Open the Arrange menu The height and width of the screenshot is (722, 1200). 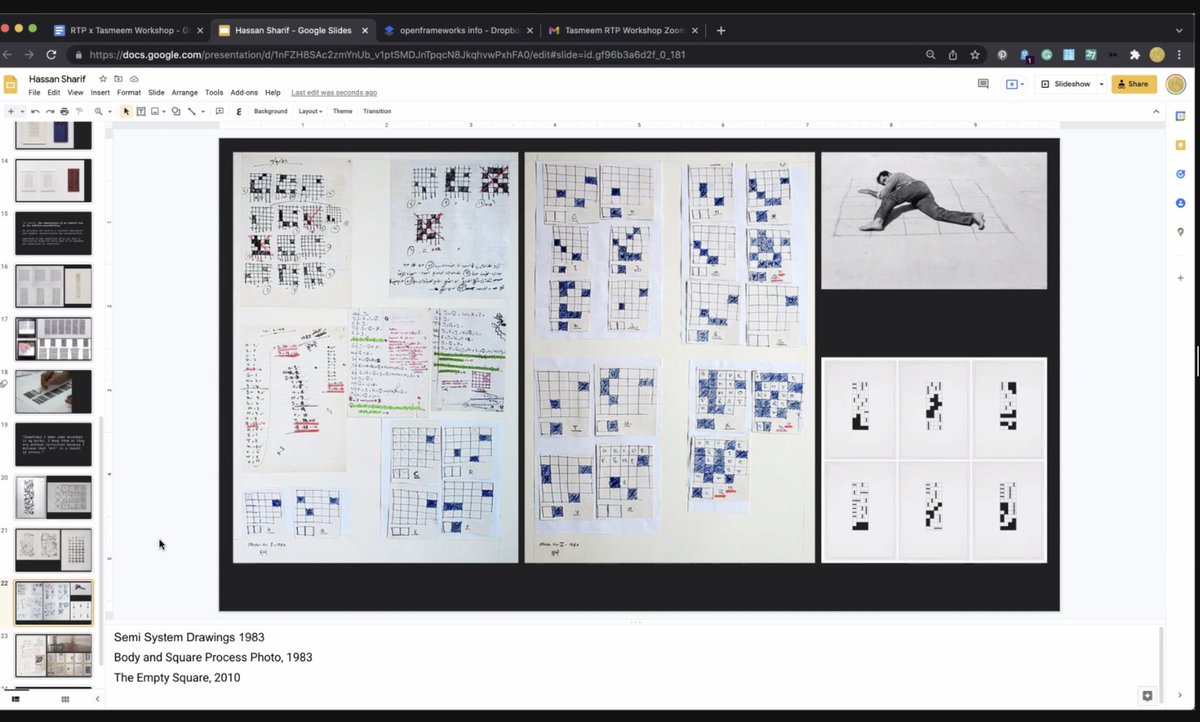pyautogui.click(x=184, y=92)
